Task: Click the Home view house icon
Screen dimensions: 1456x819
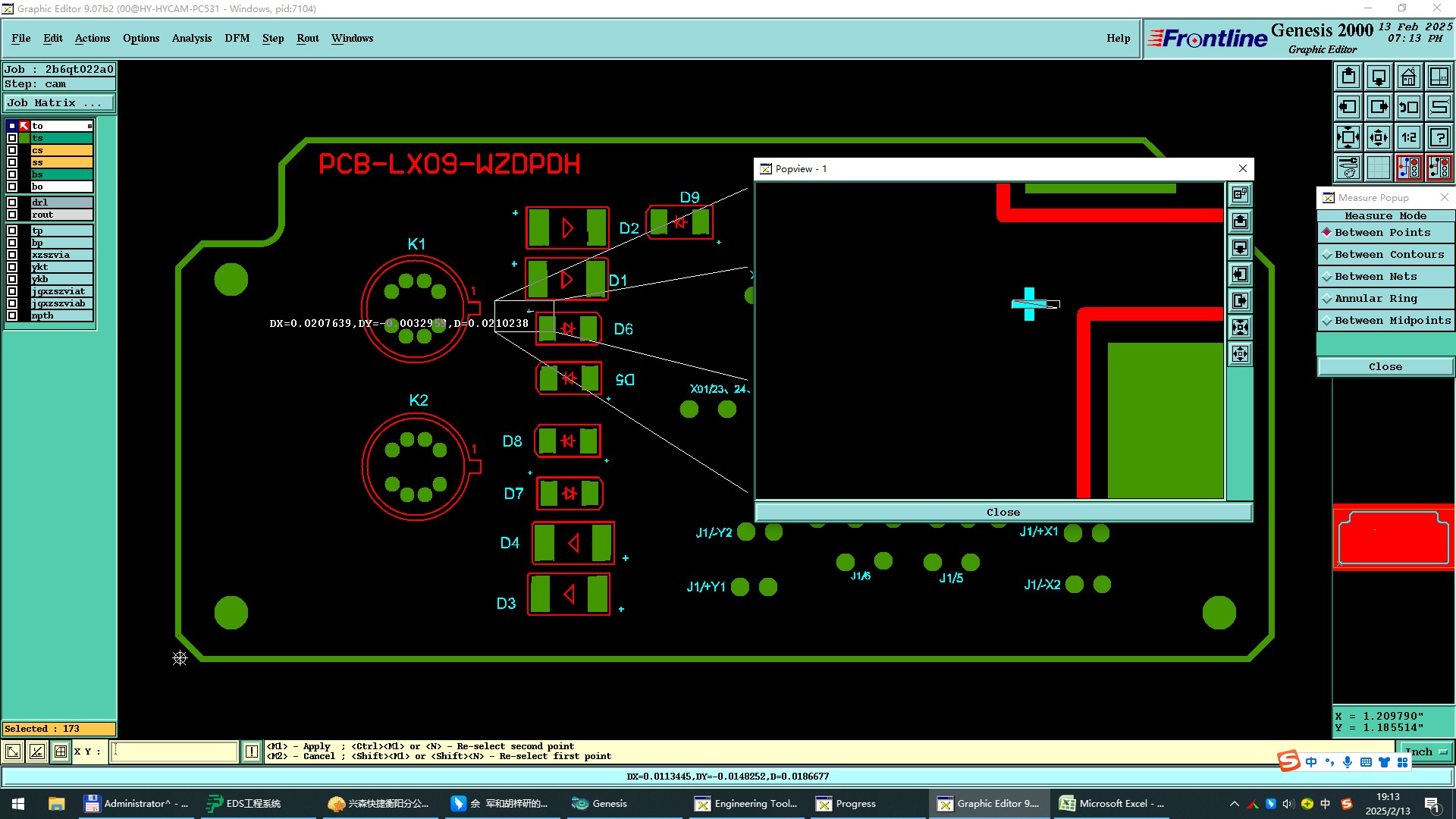Action: click(1409, 77)
